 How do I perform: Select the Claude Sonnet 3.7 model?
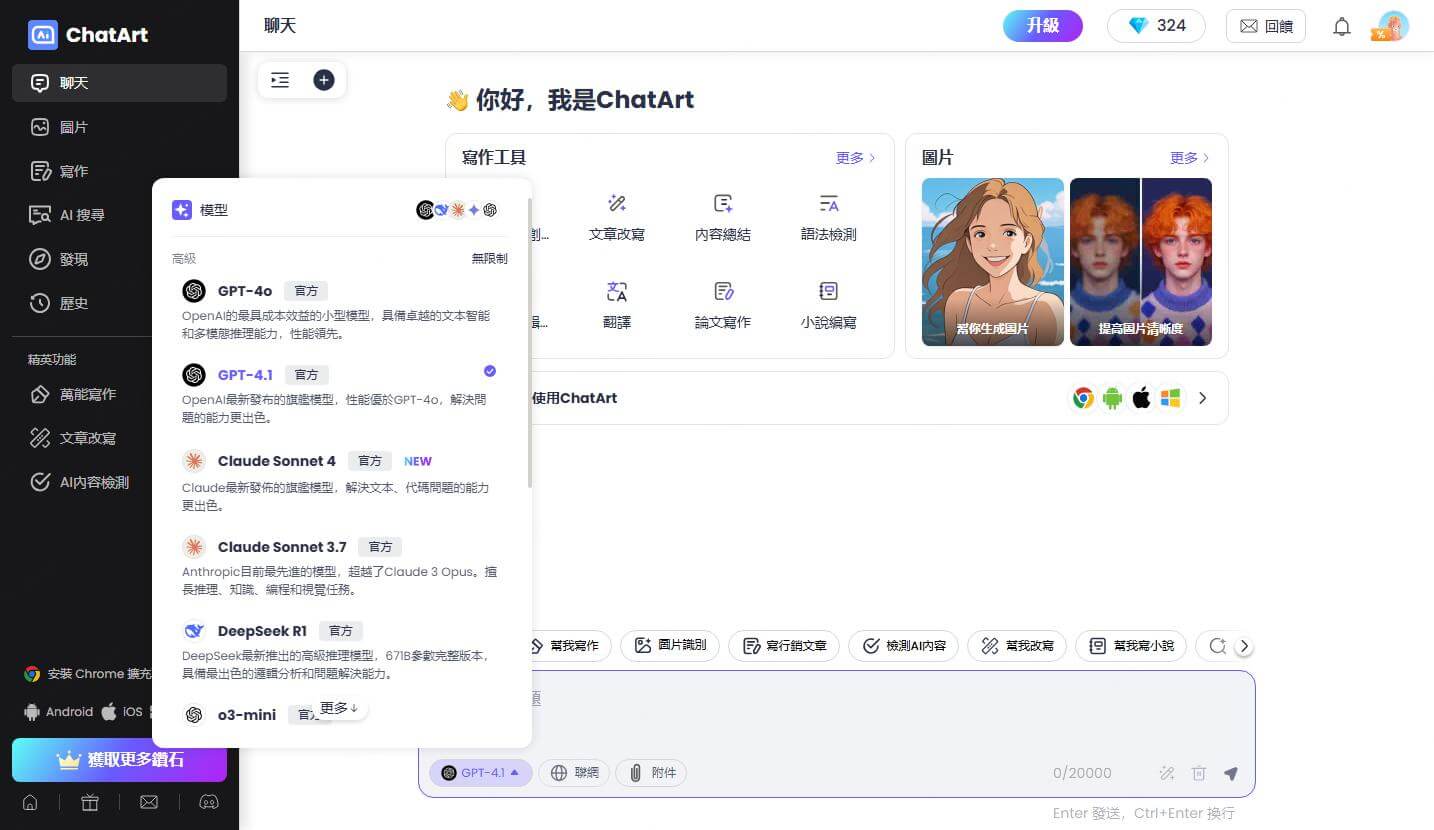click(340, 567)
